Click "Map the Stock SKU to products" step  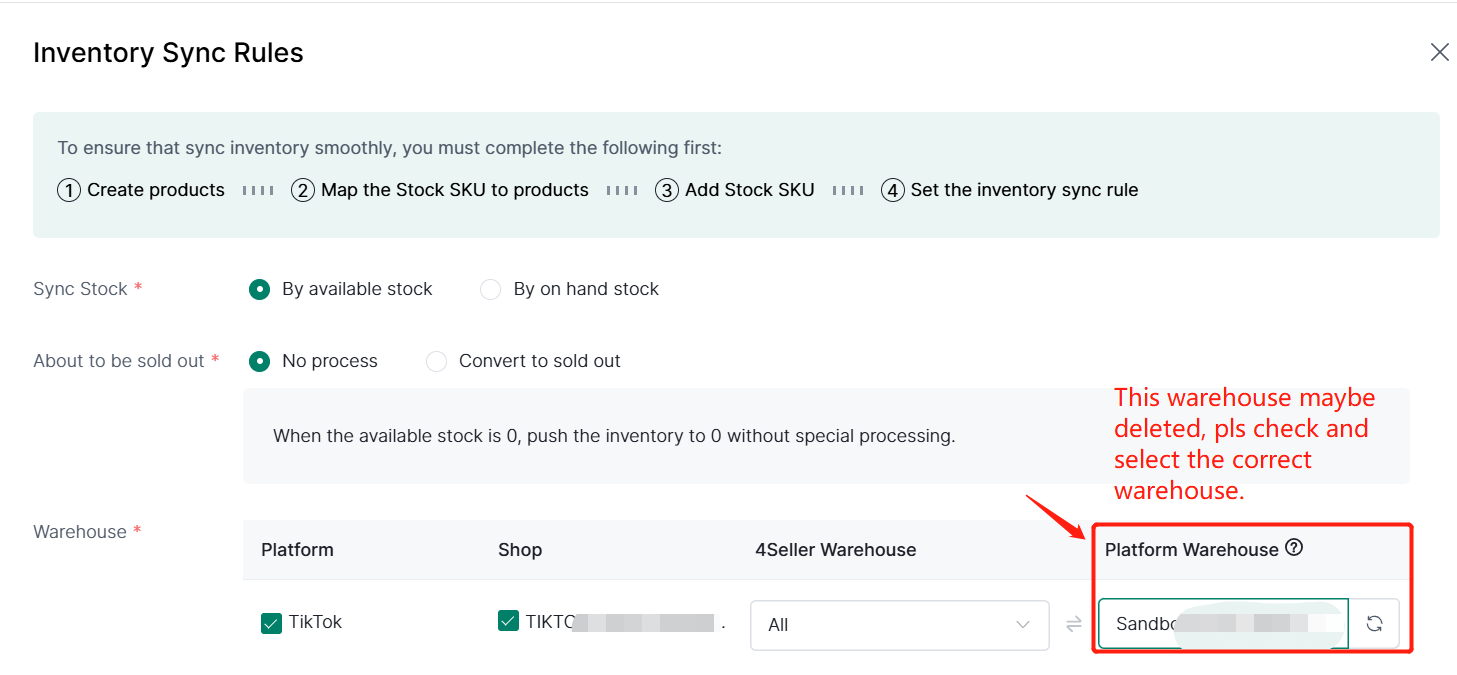click(455, 190)
